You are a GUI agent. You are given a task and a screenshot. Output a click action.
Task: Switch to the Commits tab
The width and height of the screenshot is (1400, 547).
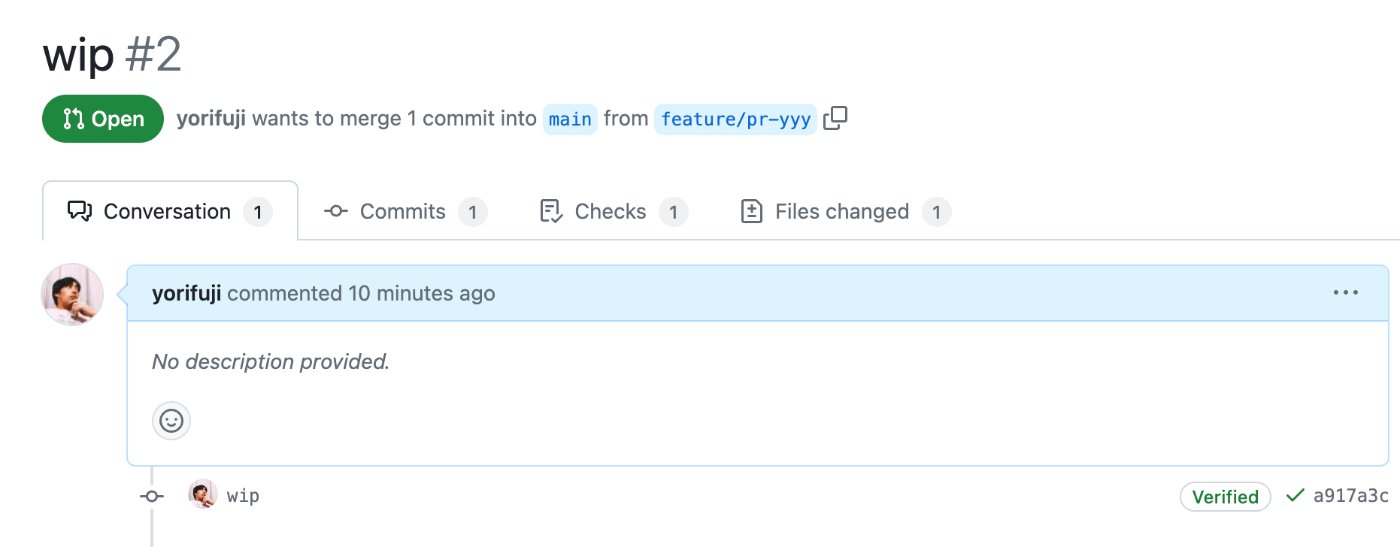coord(406,211)
